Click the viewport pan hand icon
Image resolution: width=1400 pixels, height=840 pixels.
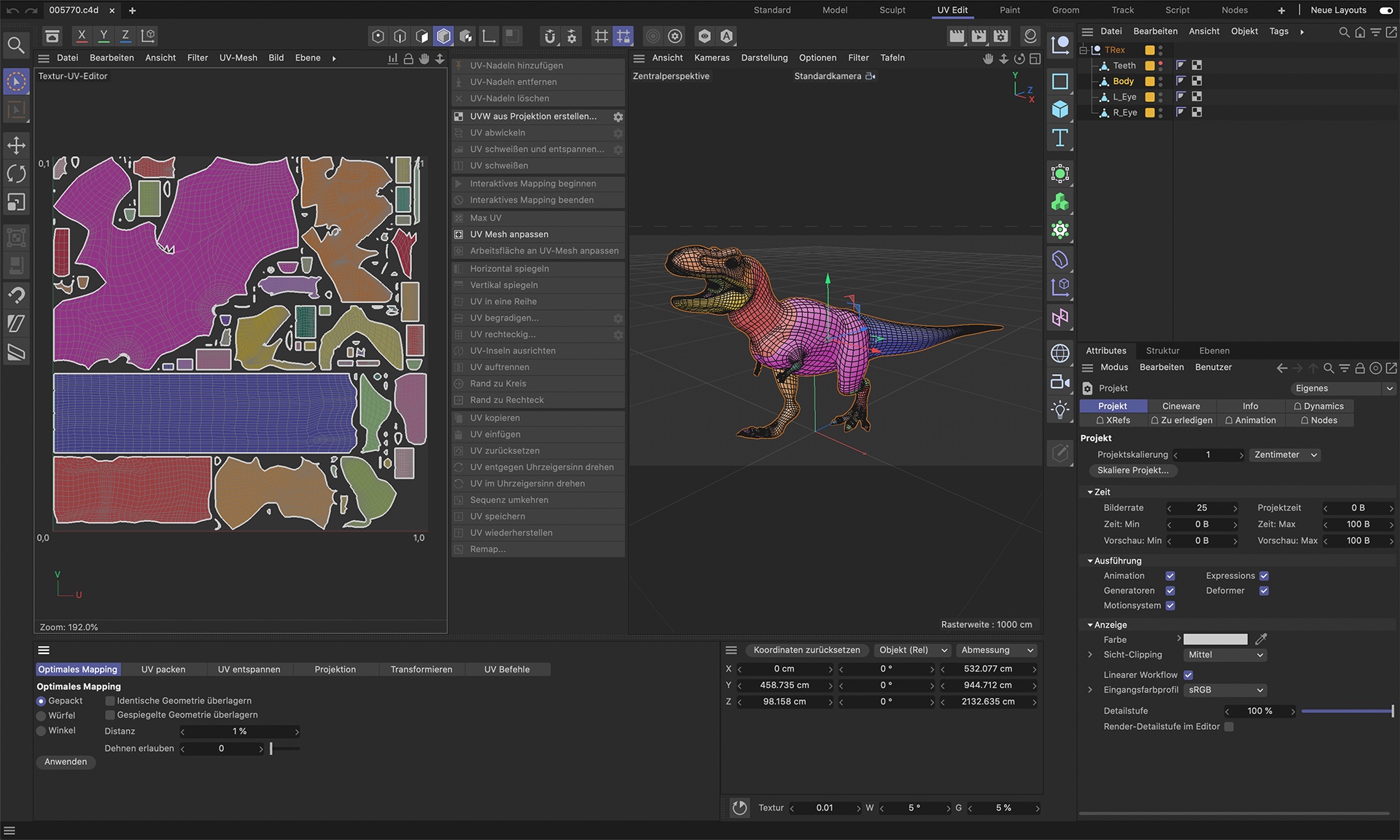988,59
